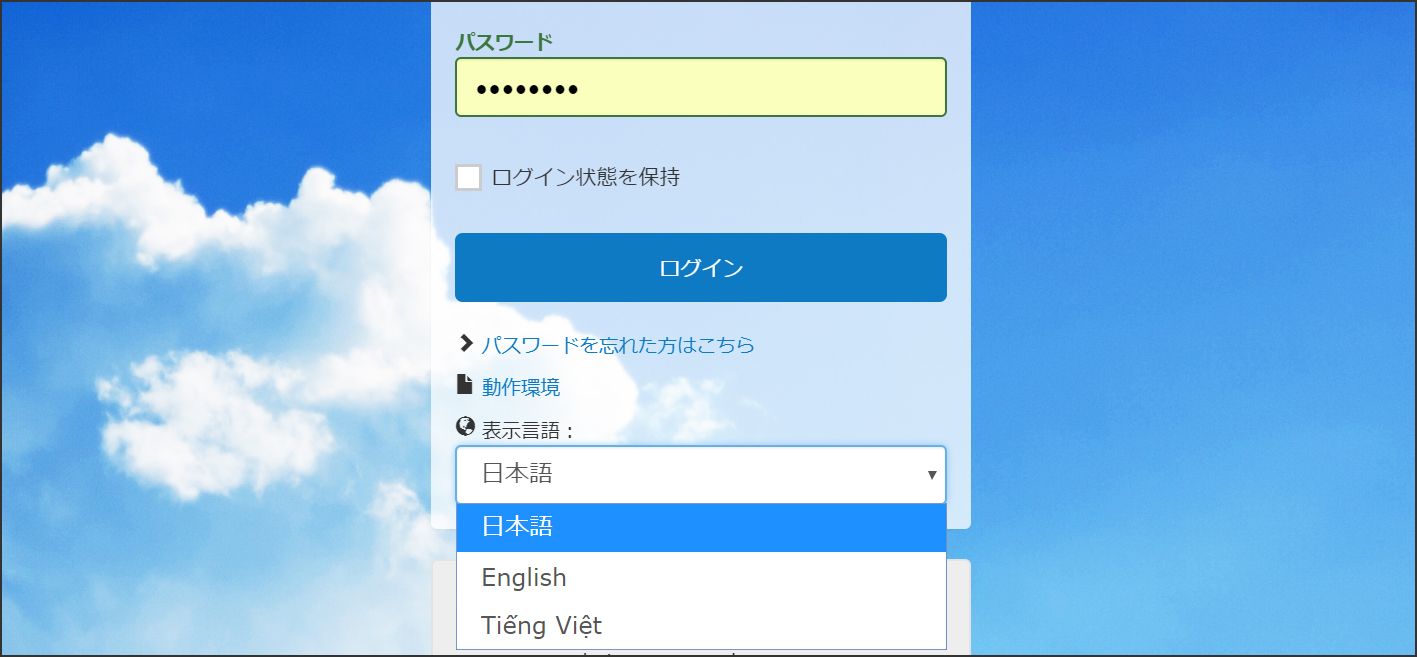The width and height of the screenshot is (1417, 657).
Task: Click the chevron icon beside forgot password
Action: 465,344
